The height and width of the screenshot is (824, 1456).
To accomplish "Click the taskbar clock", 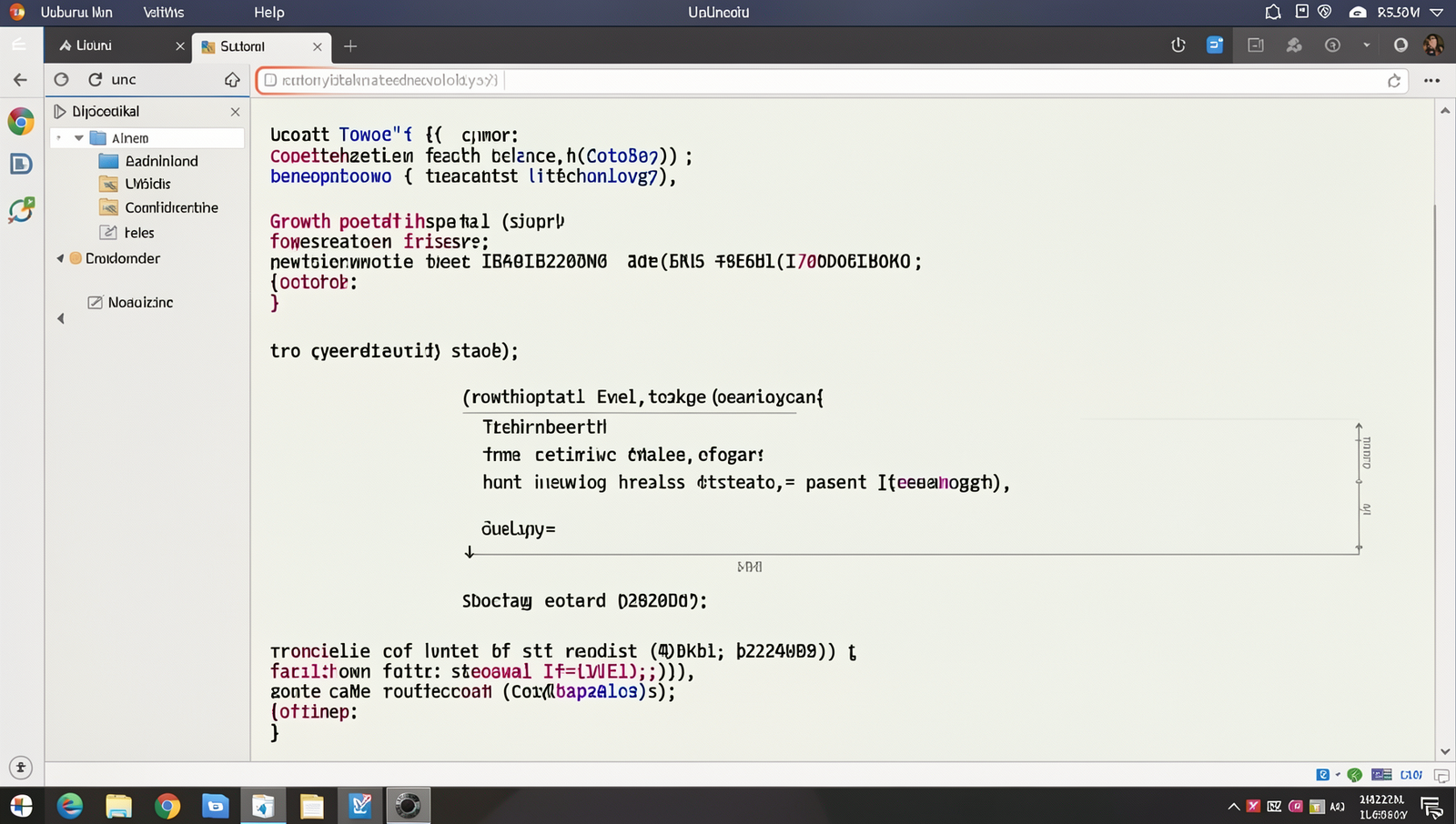I will 1382,807.
